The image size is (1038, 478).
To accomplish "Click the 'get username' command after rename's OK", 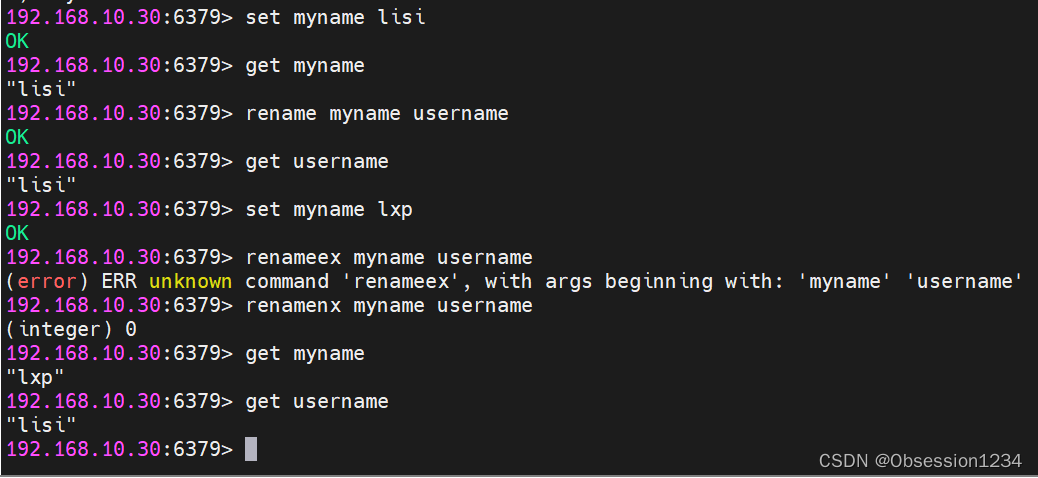I will [x=317, y=161].
